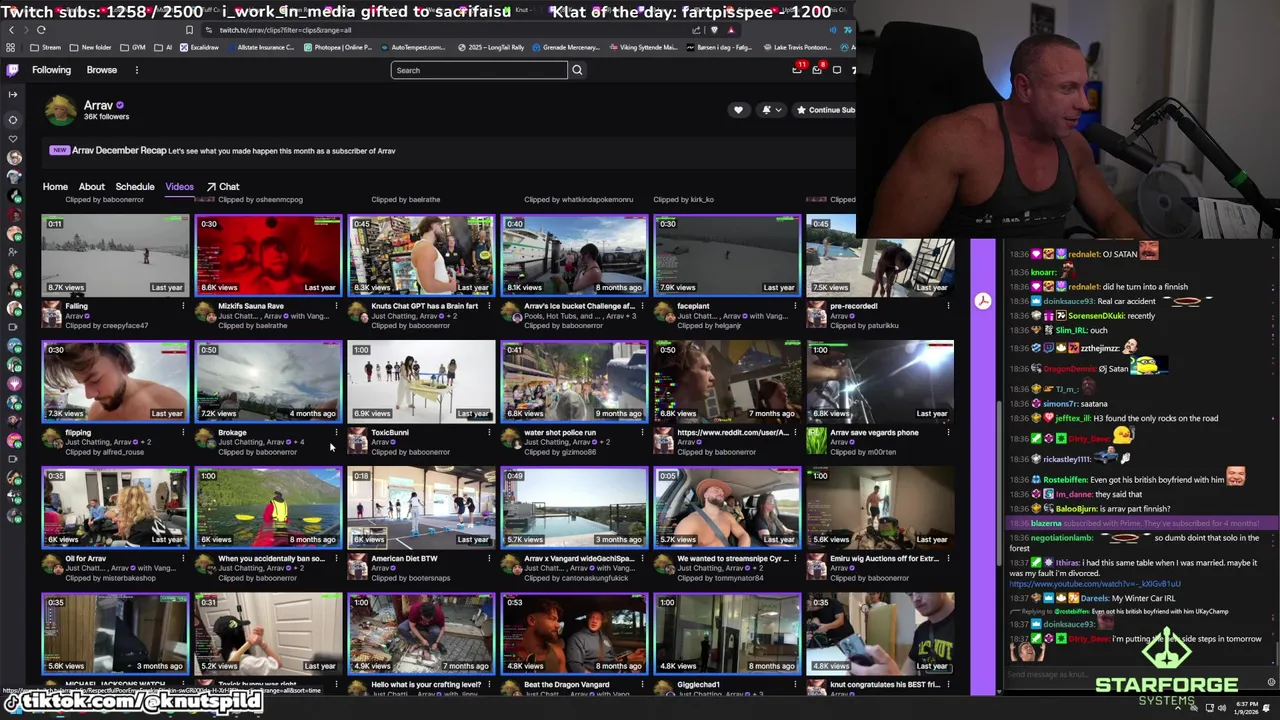Open options menu for water shot police run
This screenshot has width=1280, height=720.
click(x=642, y=432)
